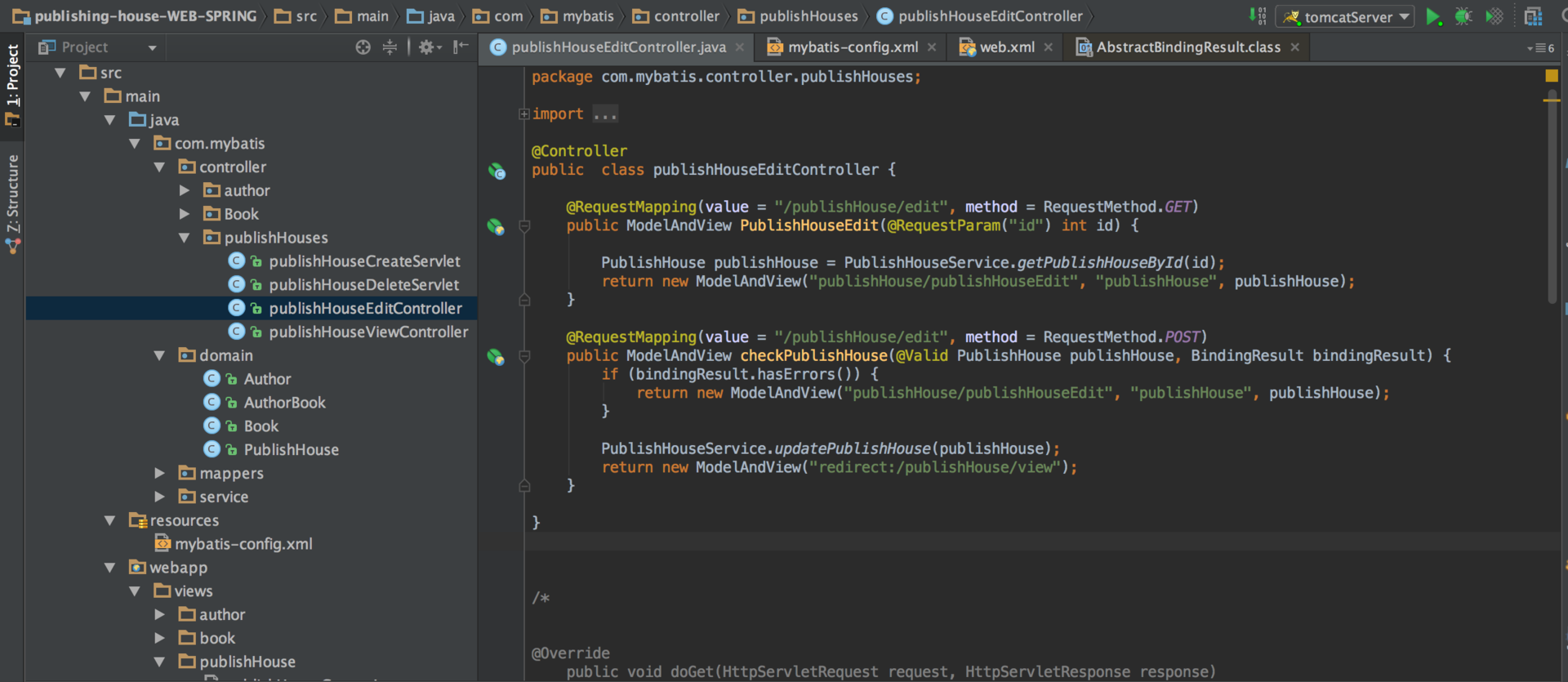Viewport: 1568px width, 682px height.
Task: Click the orange warning stripe mark
Action: [1552, 100]
